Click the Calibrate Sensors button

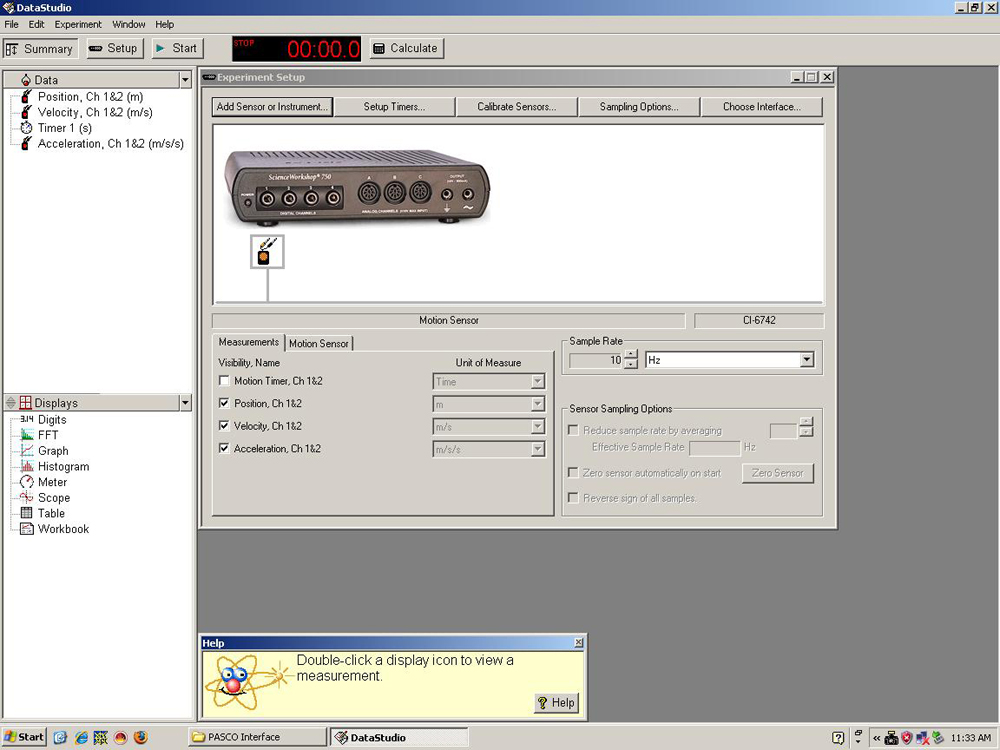click(516, 107)
